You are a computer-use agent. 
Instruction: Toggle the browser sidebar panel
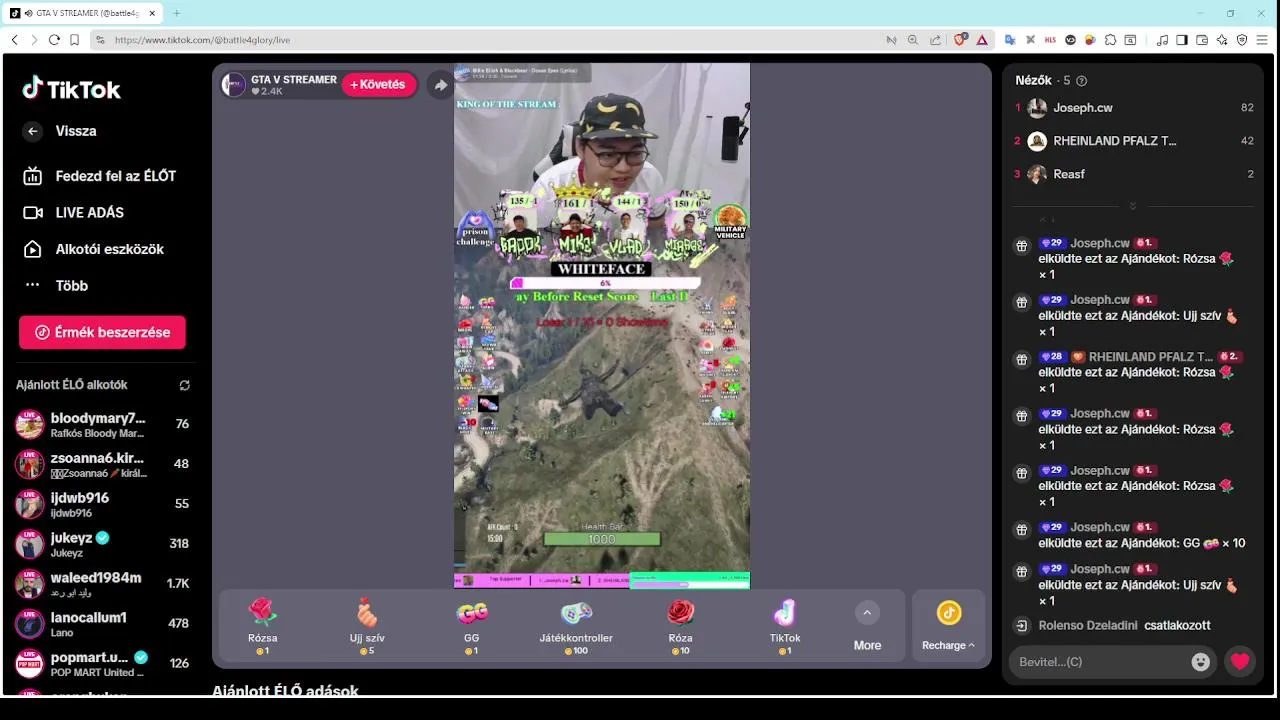pos(1182,40)
